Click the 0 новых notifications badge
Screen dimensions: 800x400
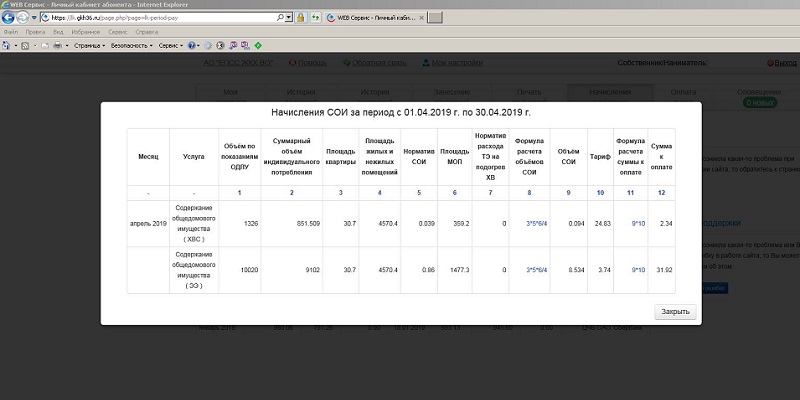click(760, 103)
